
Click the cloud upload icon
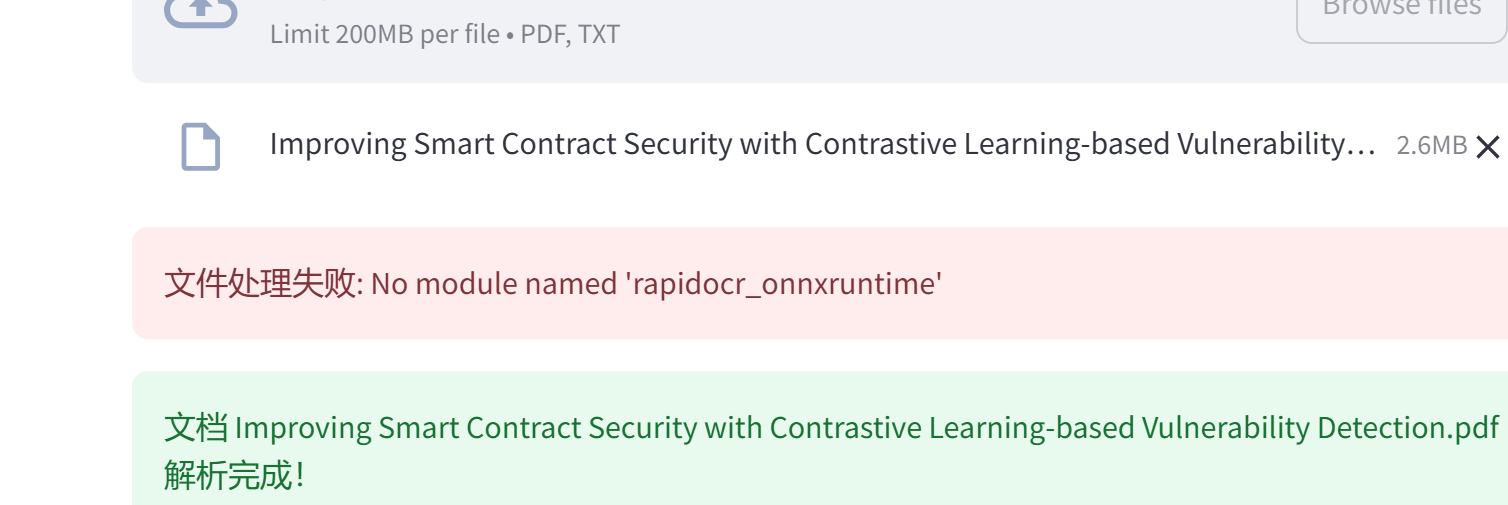tap(200, 12)
